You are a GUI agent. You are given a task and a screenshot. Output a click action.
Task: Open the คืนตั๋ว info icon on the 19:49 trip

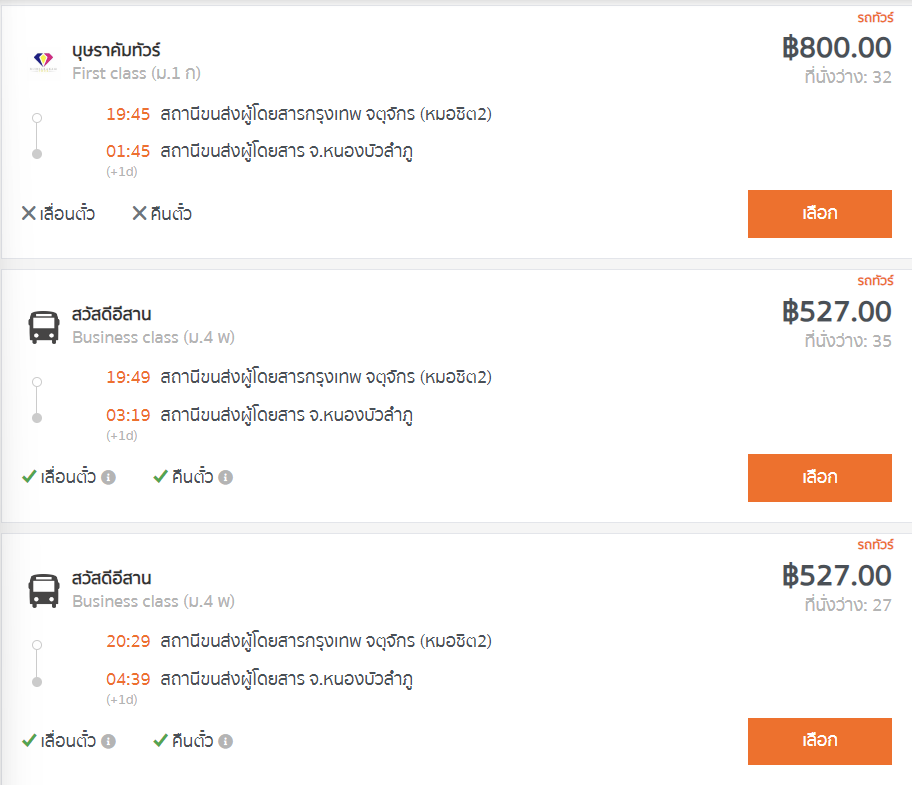226,477
